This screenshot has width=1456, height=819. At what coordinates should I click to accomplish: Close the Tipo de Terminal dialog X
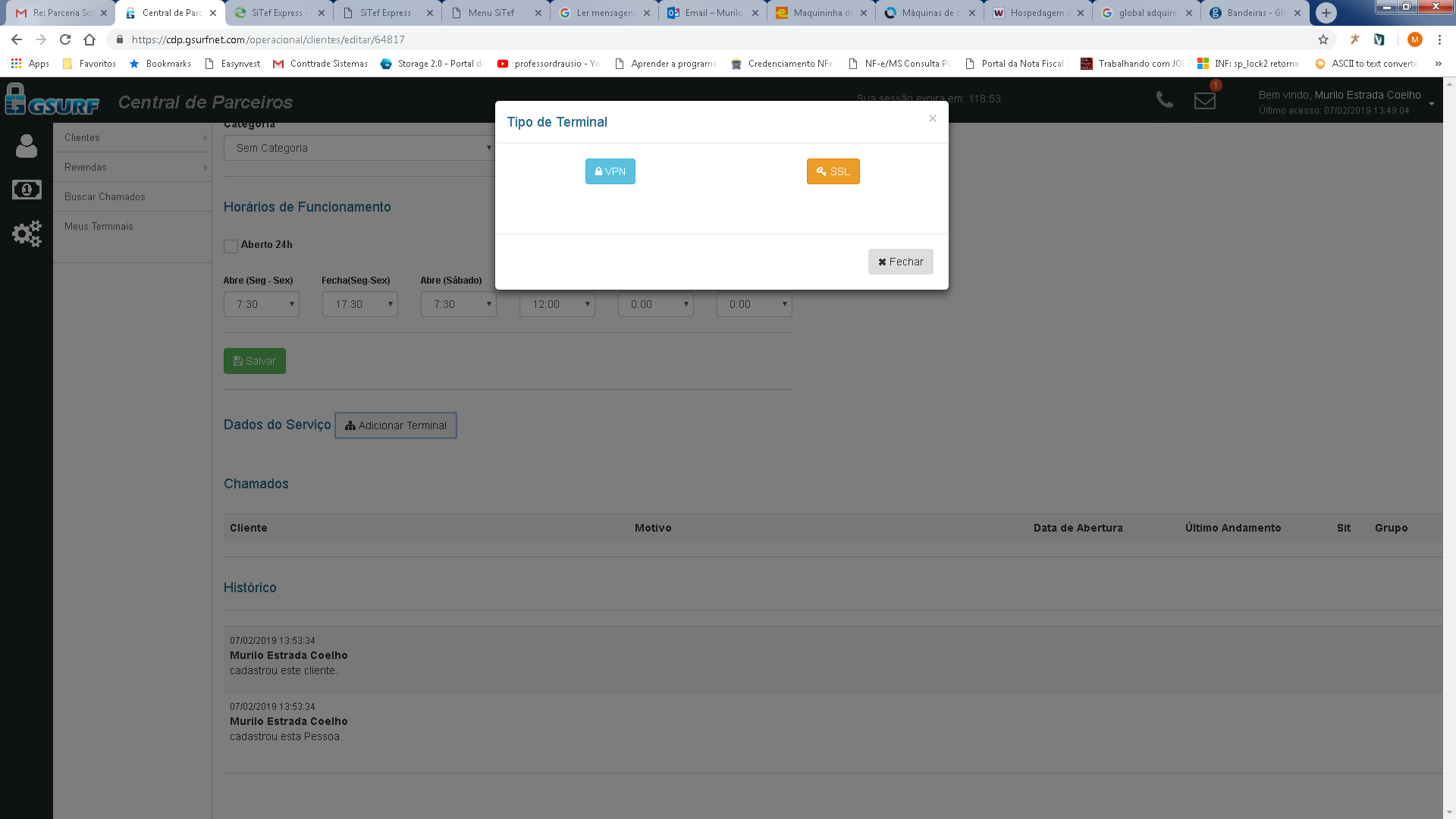click(932, 118)
